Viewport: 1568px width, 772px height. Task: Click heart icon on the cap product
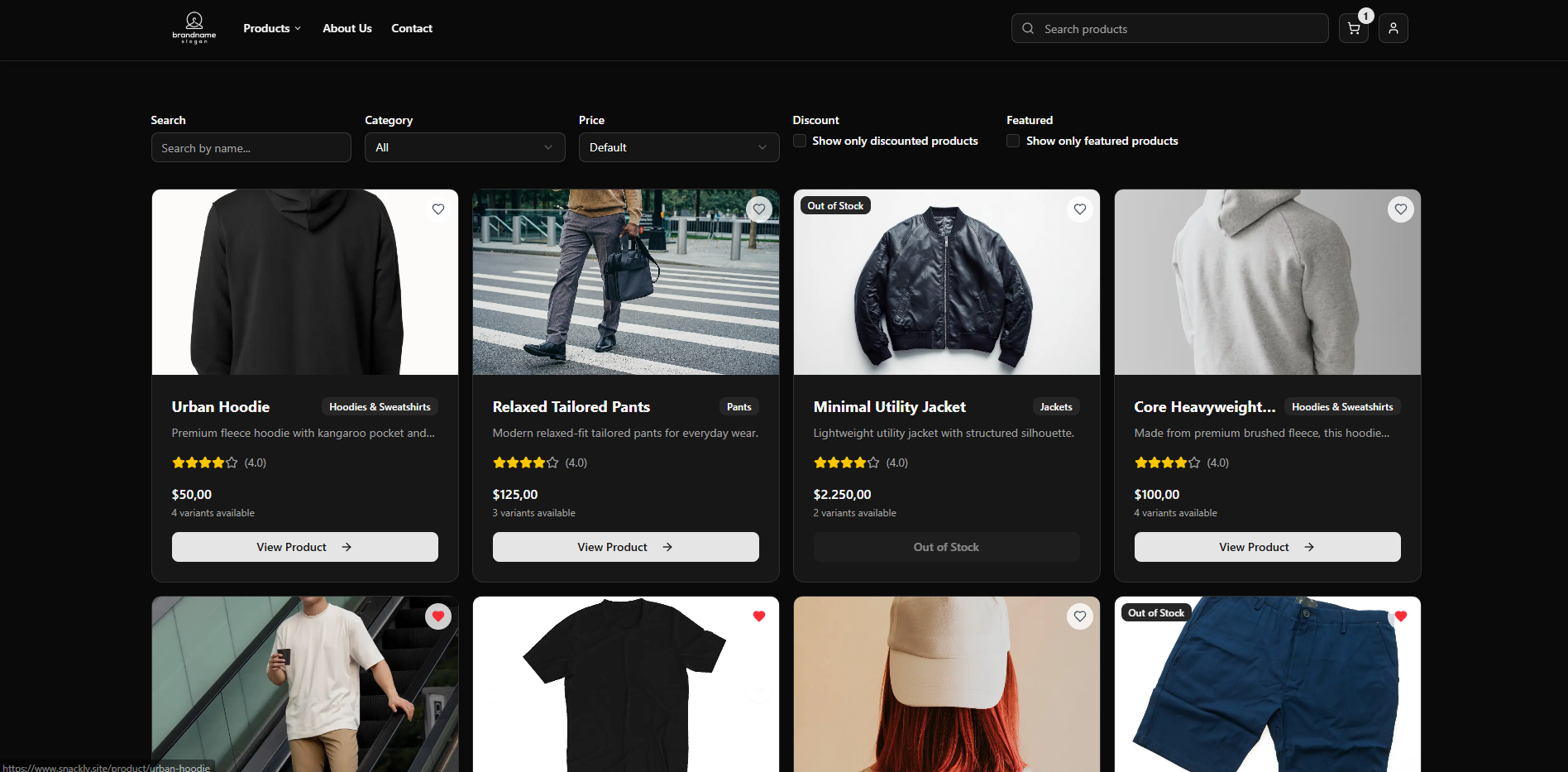(x=1080, y=616)
